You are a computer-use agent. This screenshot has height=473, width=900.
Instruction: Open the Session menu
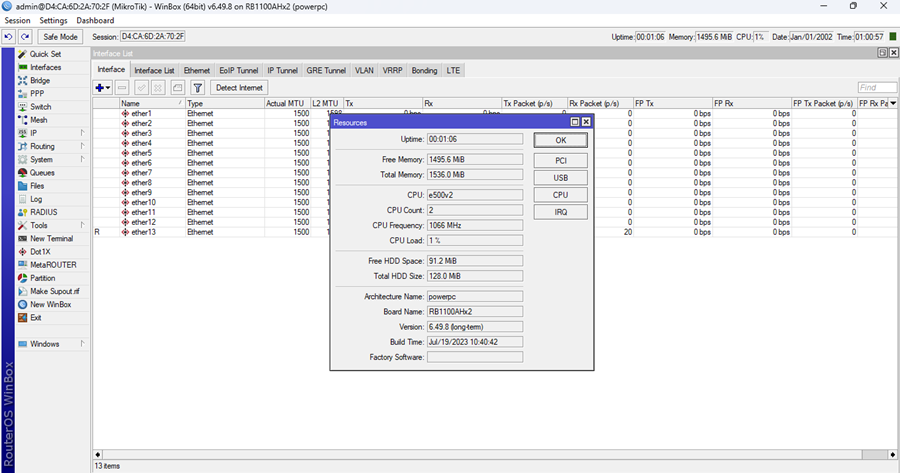(17, 20)
